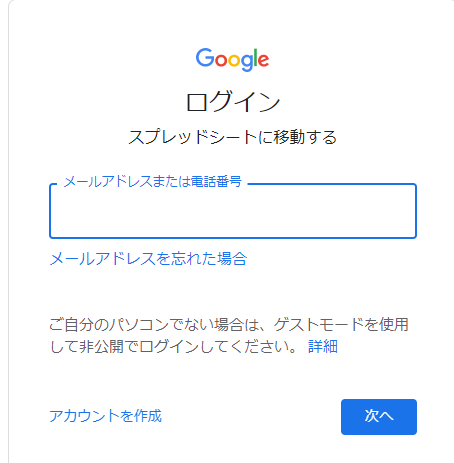This screenshot has height=463, width=454.
Task: Click the red letter e in the logo
Action: pos(263,61)
